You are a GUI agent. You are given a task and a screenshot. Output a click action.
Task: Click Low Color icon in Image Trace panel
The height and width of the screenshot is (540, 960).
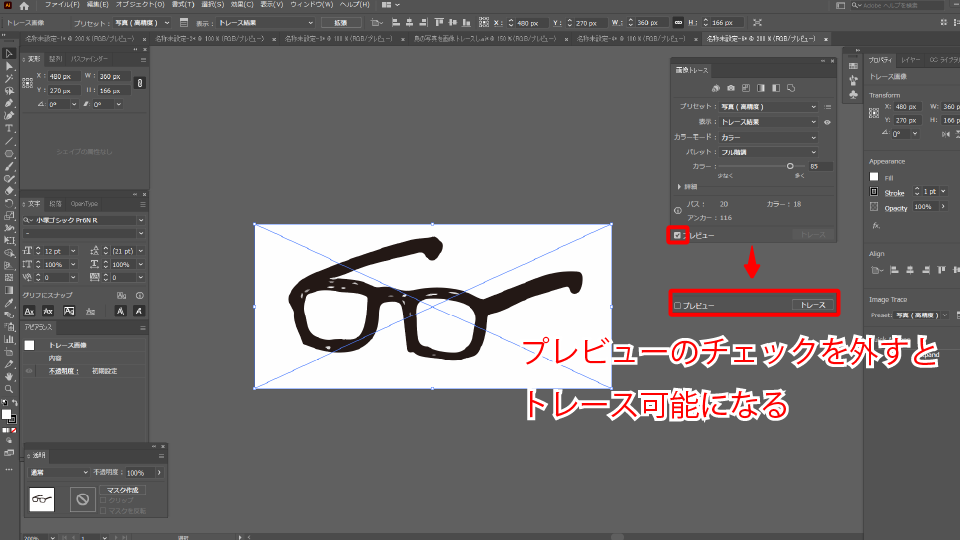pyautogui.click(x=746, y=88)
